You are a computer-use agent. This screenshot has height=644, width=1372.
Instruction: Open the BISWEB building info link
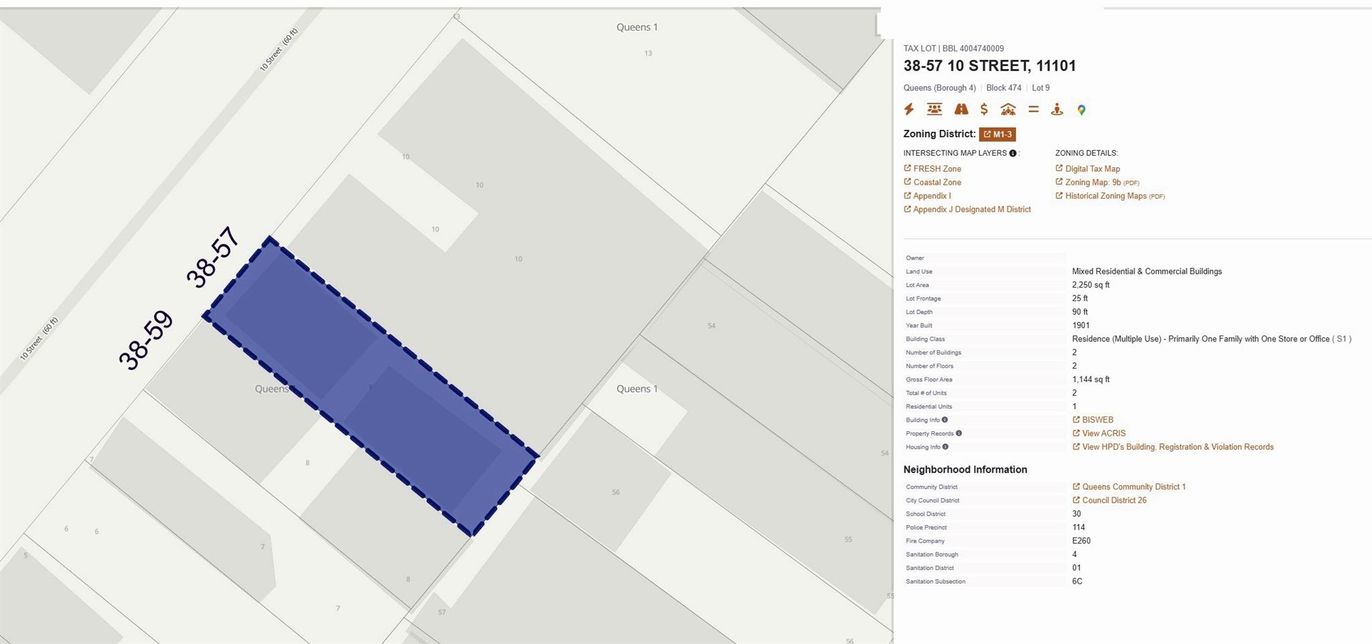pos(1097,420)
